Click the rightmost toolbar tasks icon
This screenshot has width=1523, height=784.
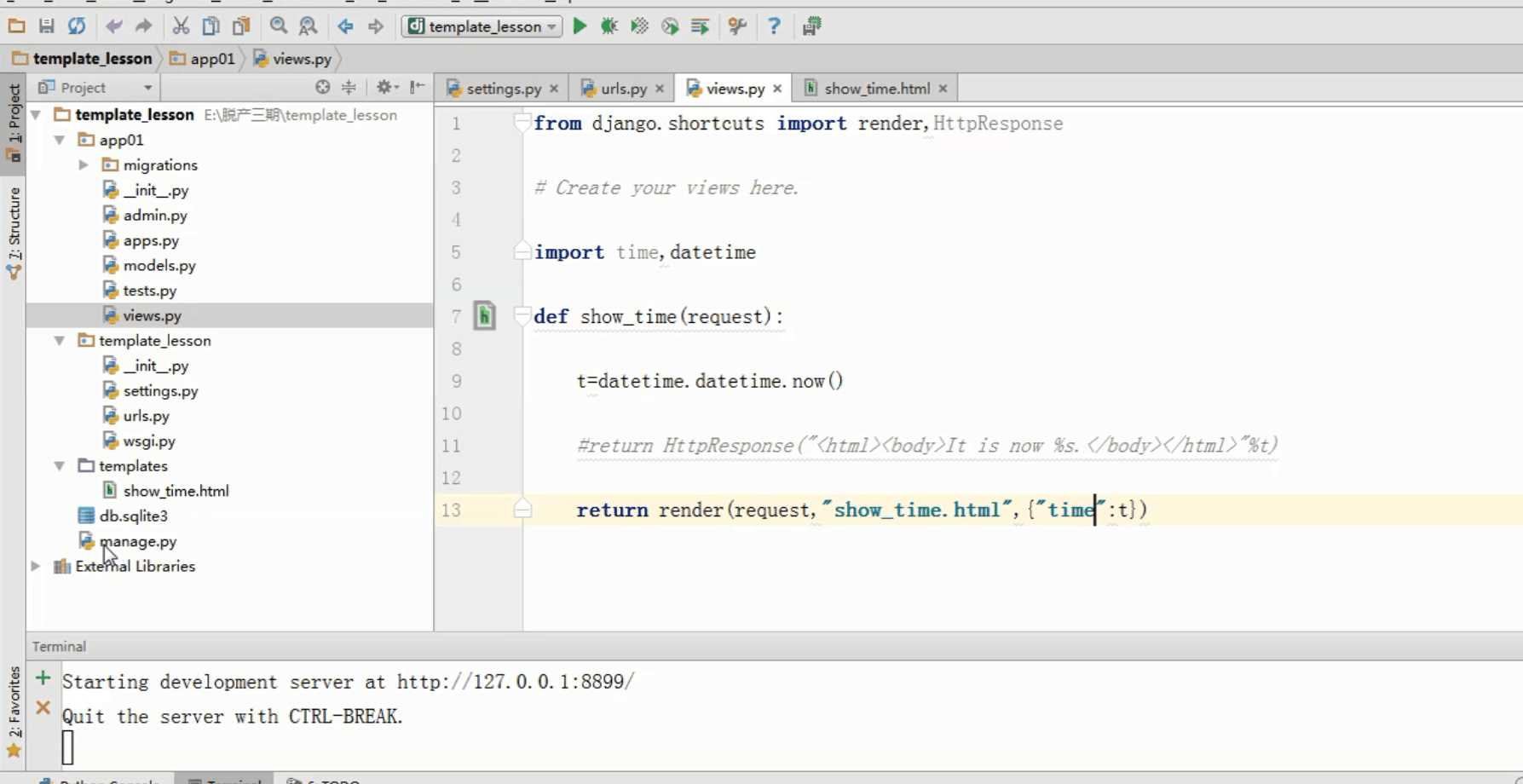811,26
